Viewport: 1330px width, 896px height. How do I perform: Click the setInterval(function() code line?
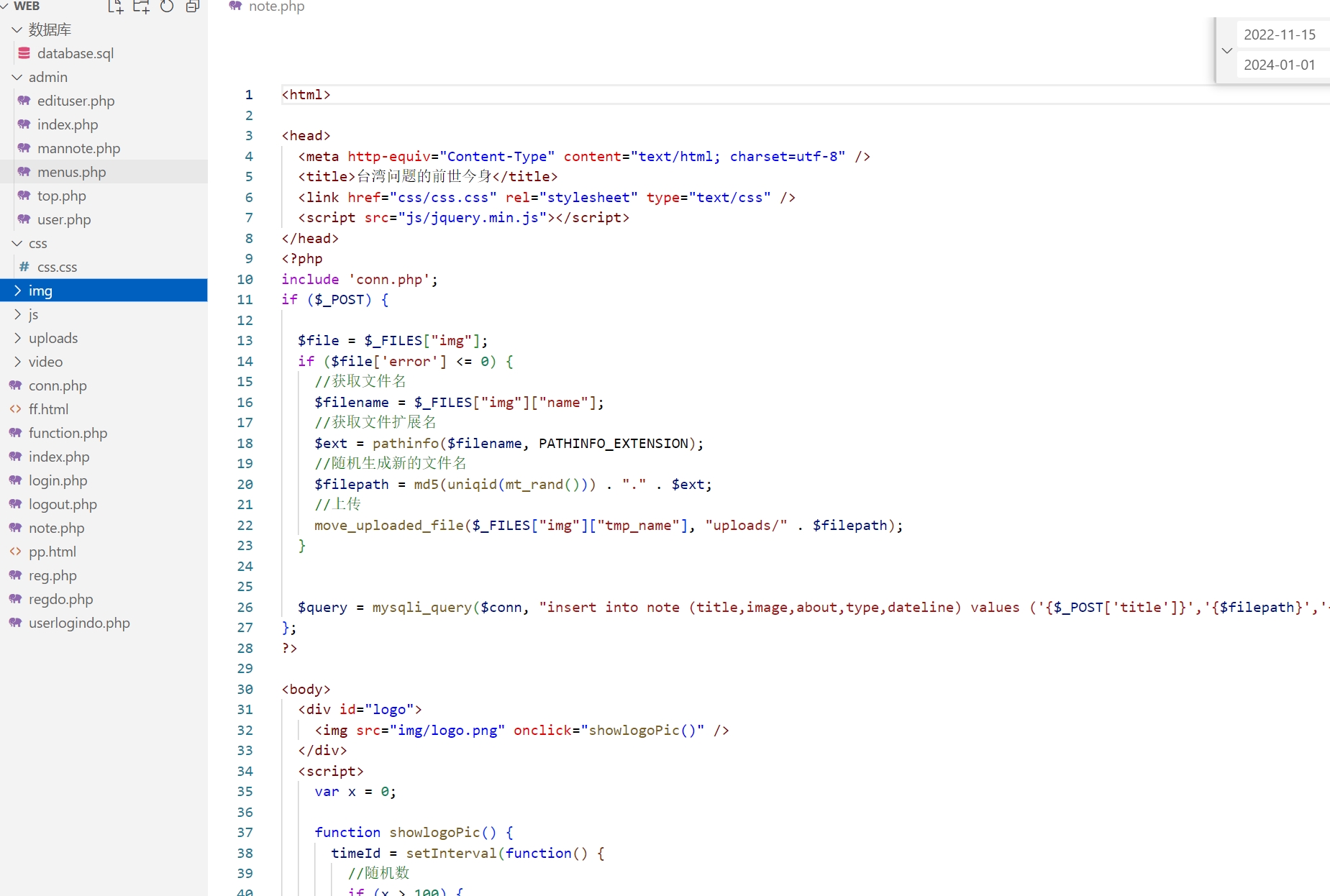tap(468, 854)
